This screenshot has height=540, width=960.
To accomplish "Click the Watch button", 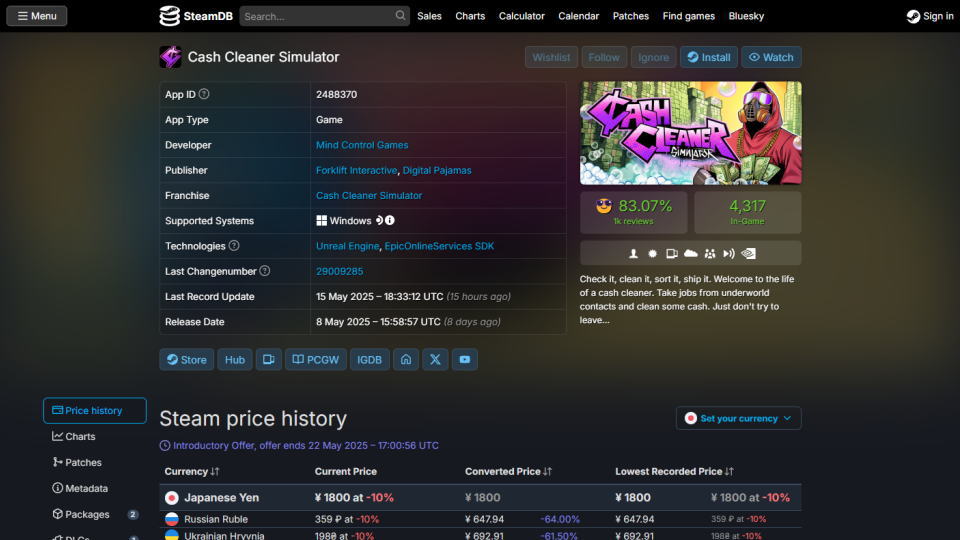I will click(771, 57).
